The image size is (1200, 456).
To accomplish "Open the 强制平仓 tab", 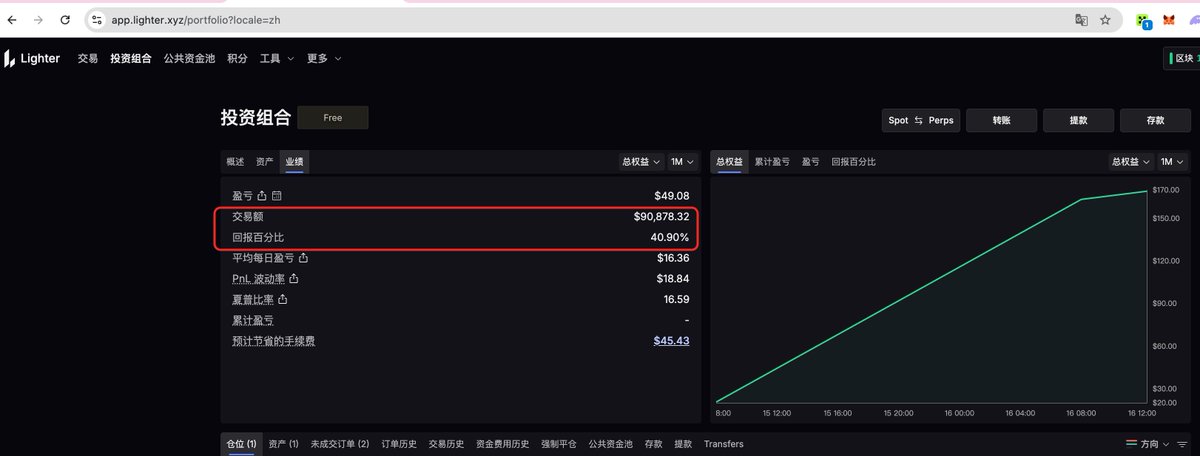I will pyautogui.click(x=559, y=444).
